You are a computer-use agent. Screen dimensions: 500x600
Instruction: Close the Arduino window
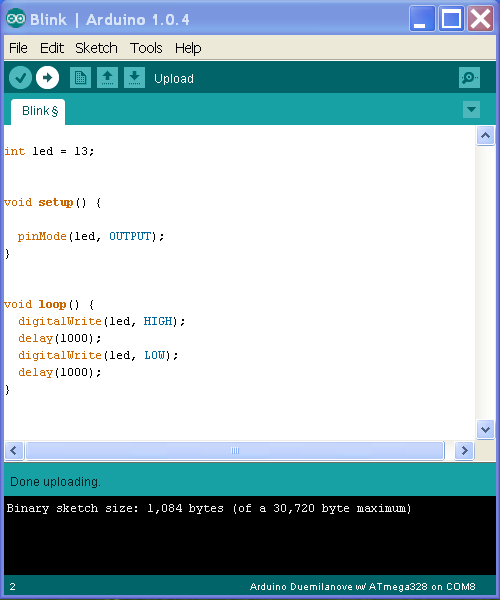[x=481, y=18]
